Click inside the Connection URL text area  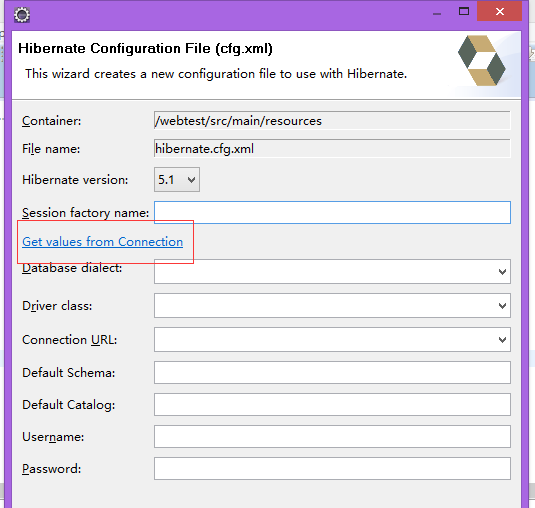(324, 339)
